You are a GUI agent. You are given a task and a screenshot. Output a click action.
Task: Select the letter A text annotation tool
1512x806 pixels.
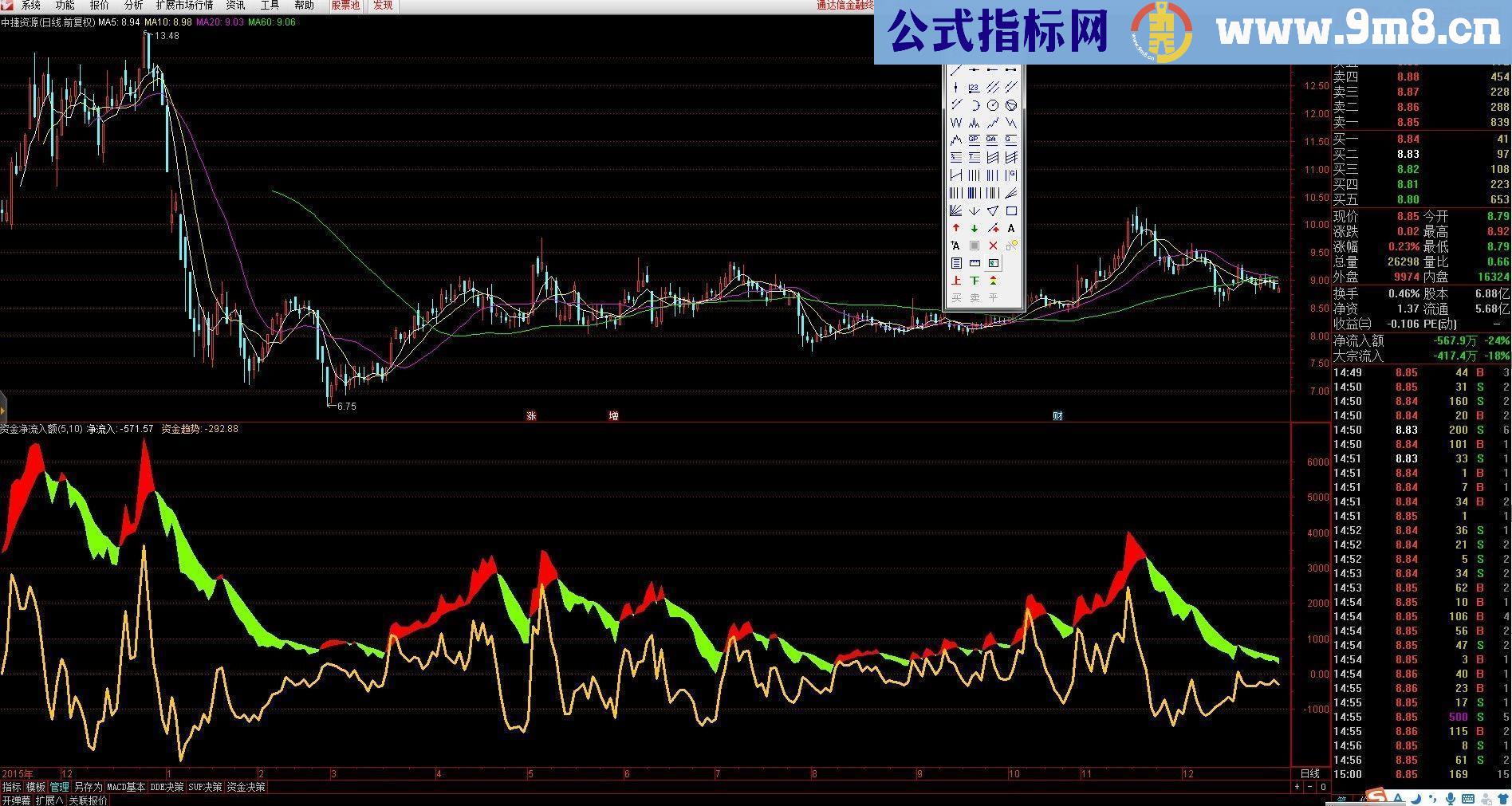[x=1011, y=229]
